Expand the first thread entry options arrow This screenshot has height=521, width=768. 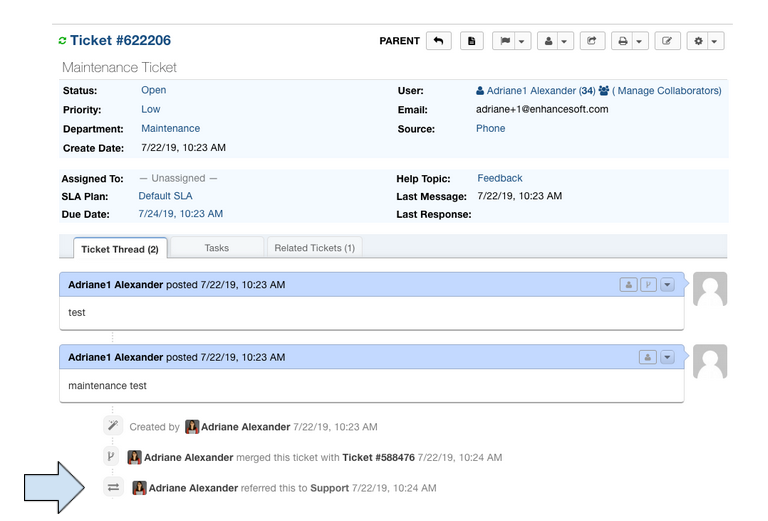tap(668, 285)
